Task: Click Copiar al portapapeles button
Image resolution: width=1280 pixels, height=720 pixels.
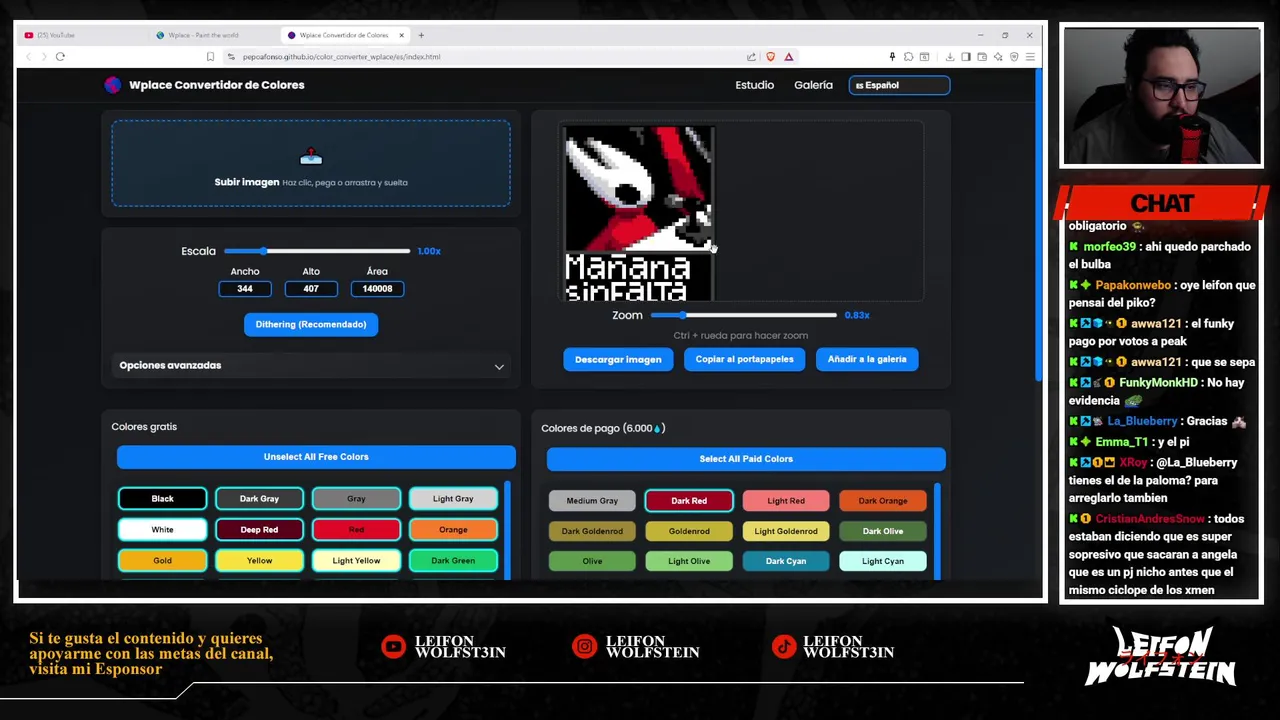Action: point(745,359)
